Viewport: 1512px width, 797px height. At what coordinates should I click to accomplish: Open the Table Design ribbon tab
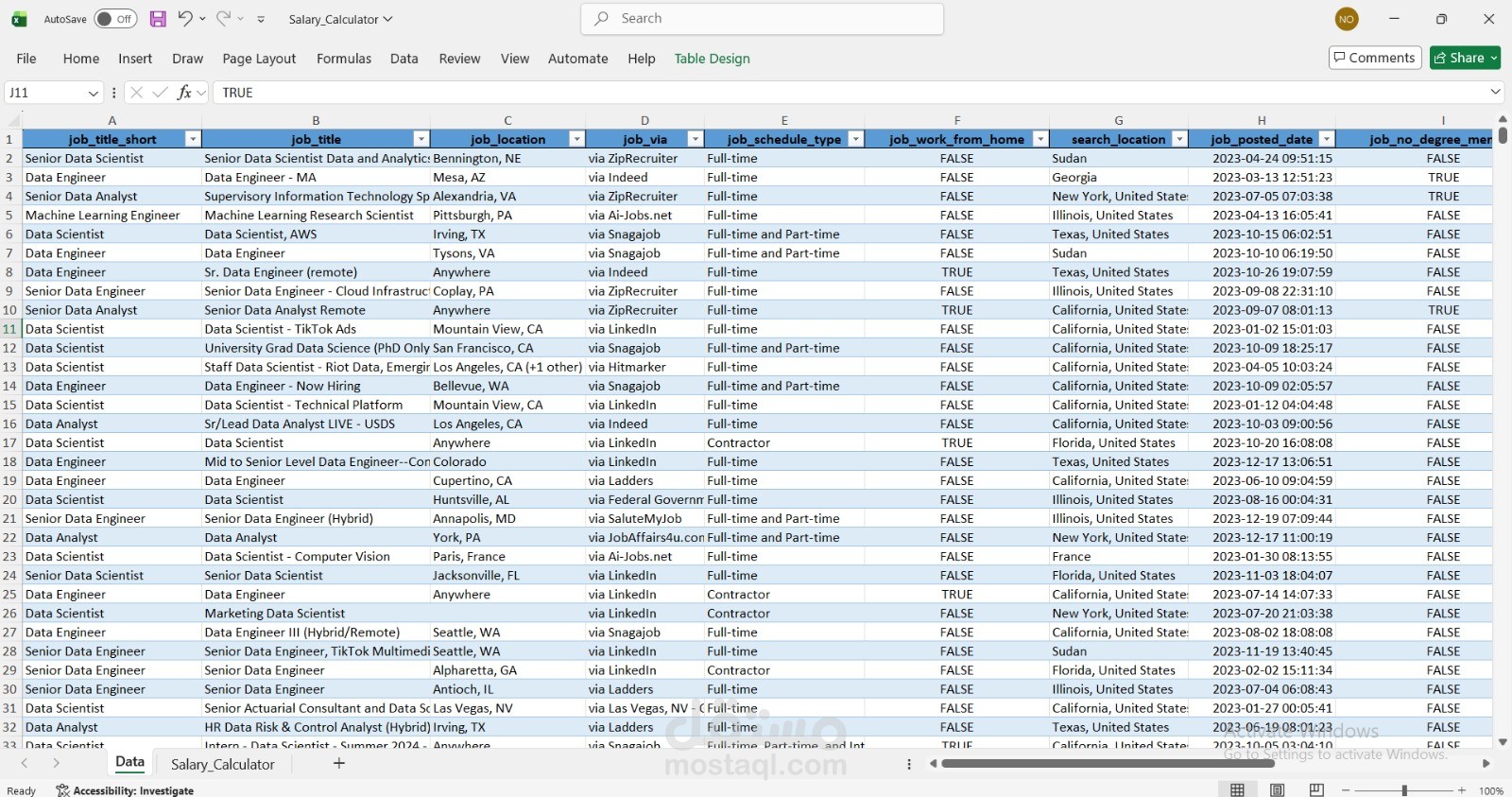(713, 59)
